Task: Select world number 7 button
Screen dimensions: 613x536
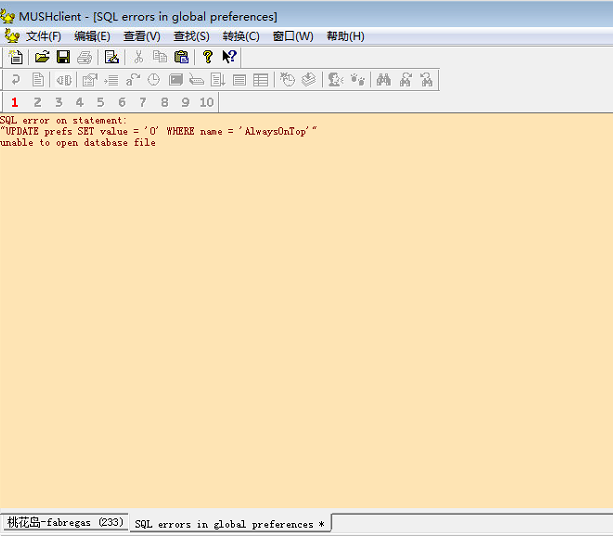Action: [x=143, y=102]
